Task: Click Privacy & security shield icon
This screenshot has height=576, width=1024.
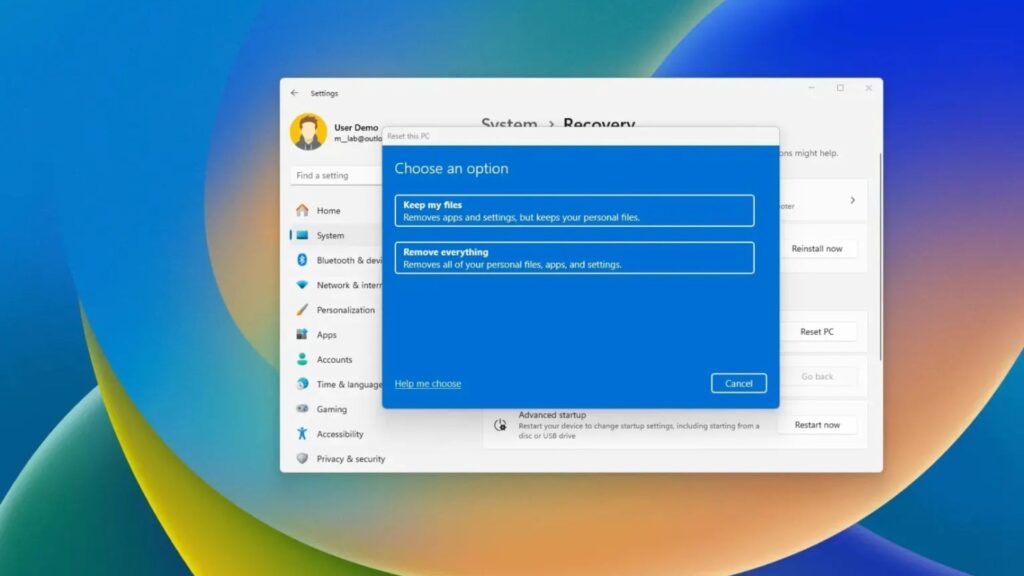Action: (x=302, y=459)
